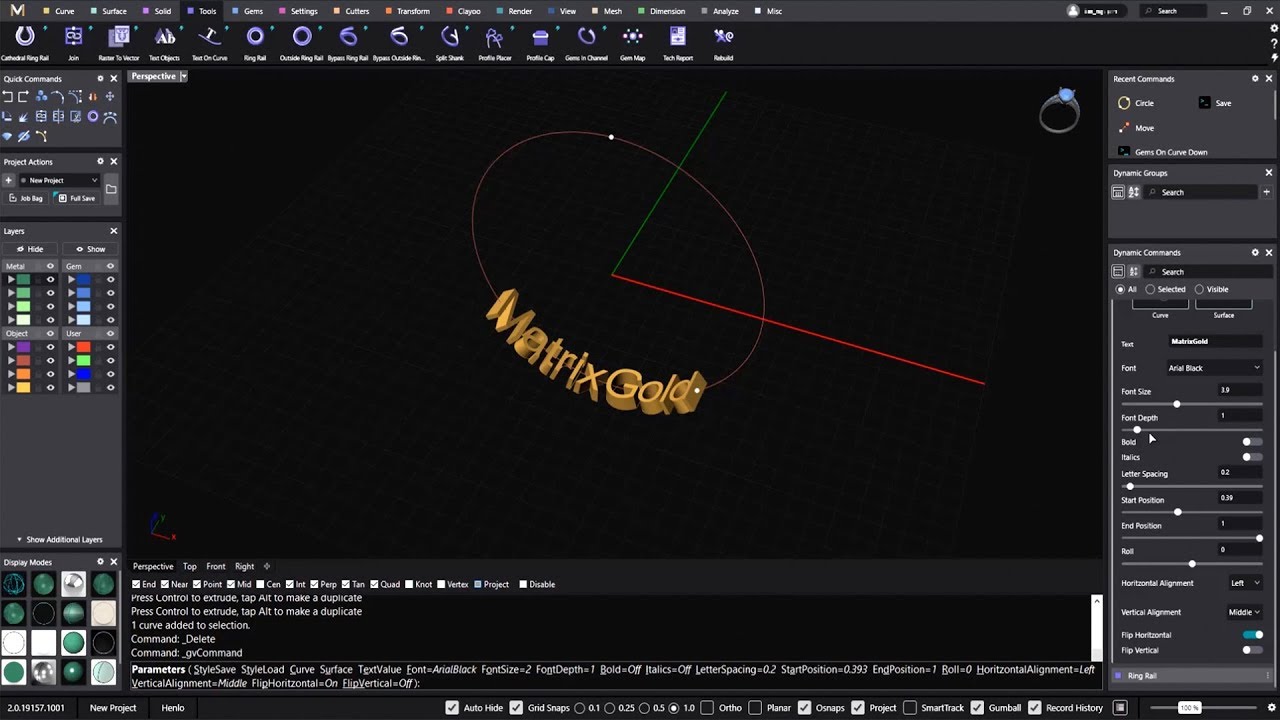Image resolution: width=1280 pixels, height=720 pixels.
Task: Enable the Cen osnap checkbox
Action: coord(260,584)
